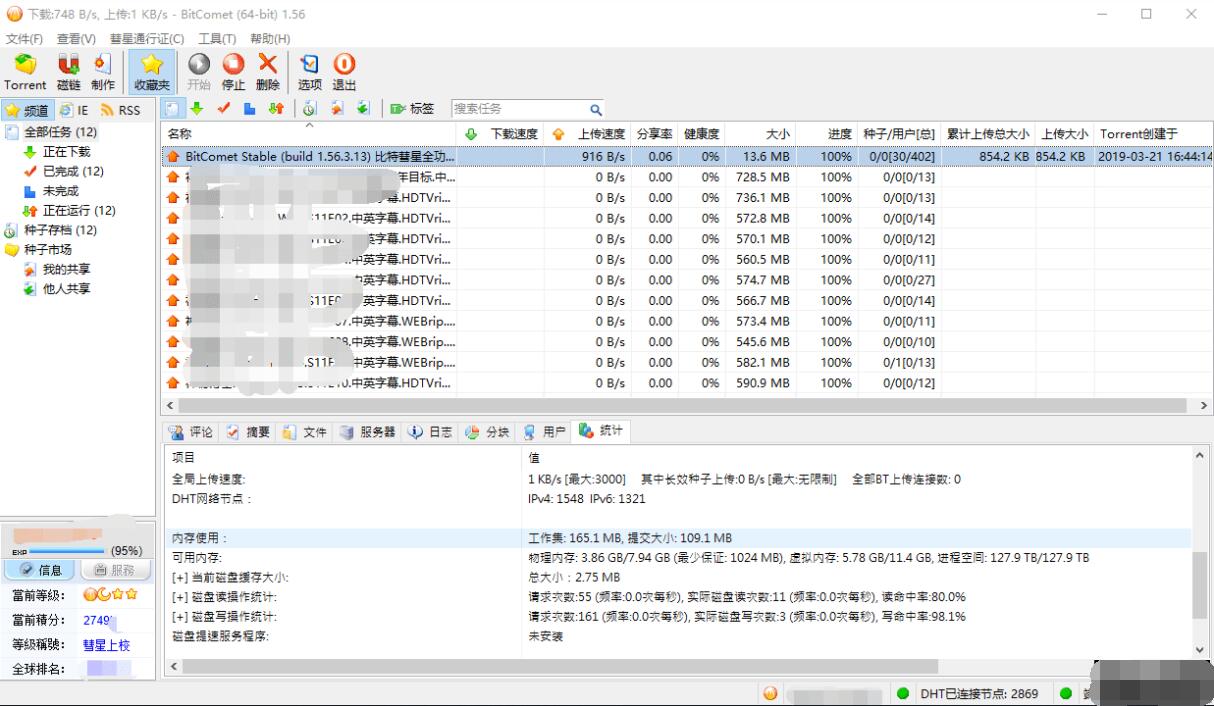Click the 退出 exit button
1214x706 pixels.
344,73
